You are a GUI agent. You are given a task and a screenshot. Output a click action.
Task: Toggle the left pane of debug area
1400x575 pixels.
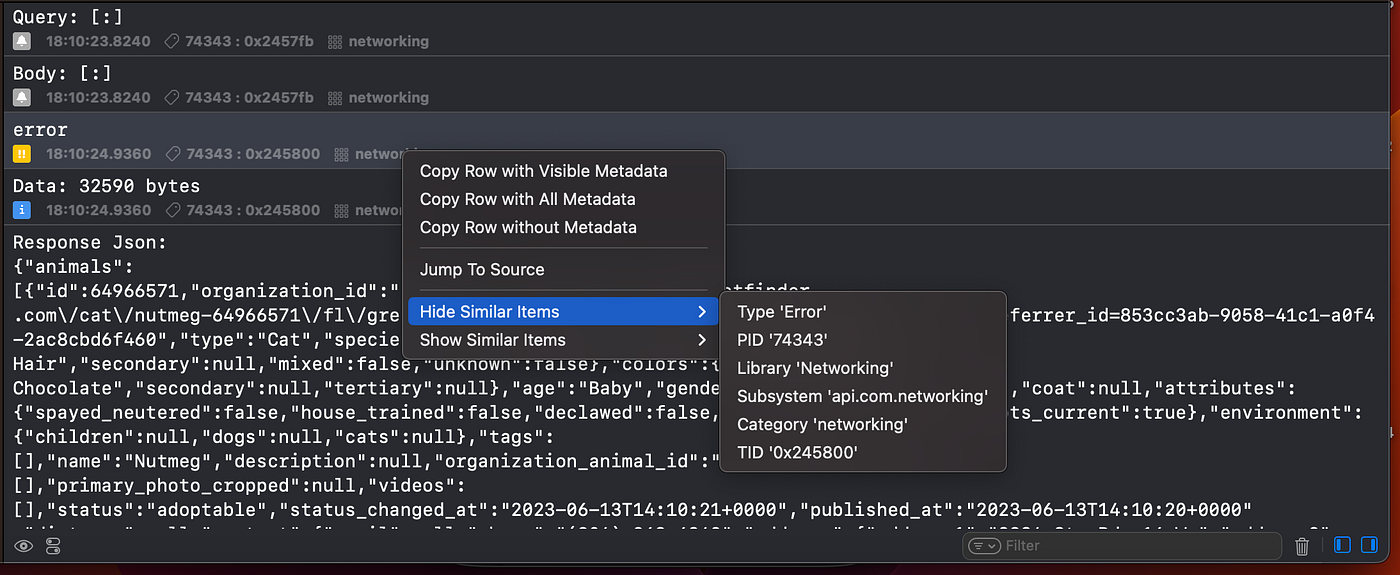coord(1343,545)
